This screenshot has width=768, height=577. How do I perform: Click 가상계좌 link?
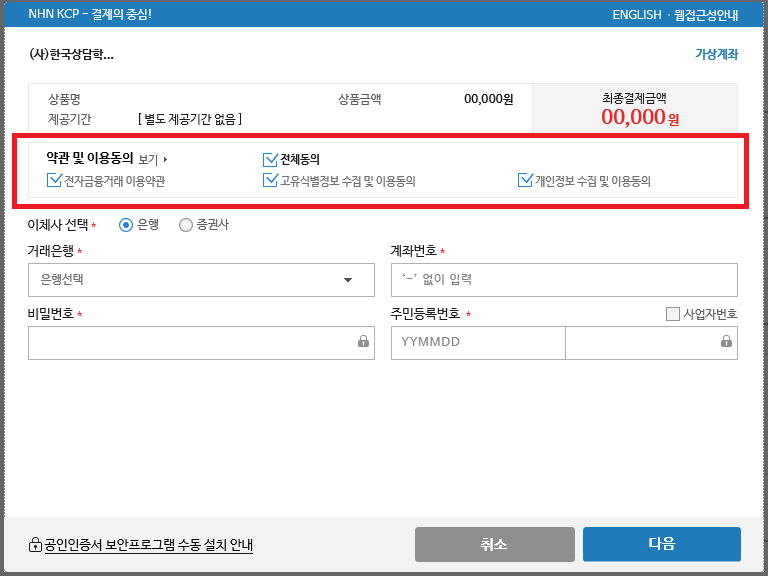(x=717, y=54)
